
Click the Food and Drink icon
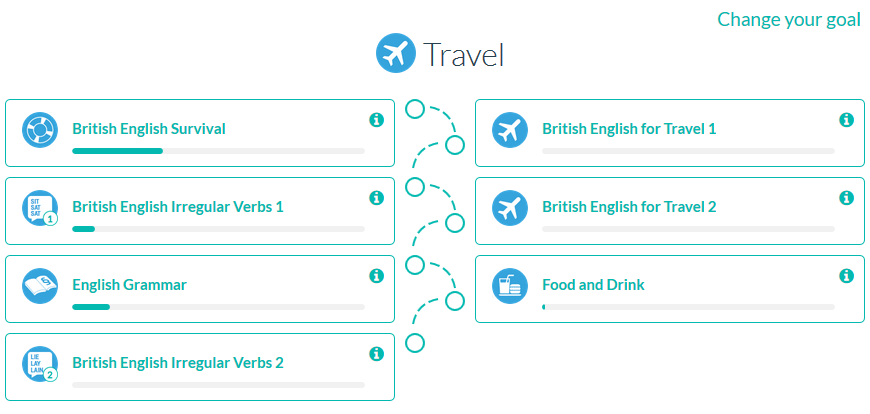tap(510, 286)
